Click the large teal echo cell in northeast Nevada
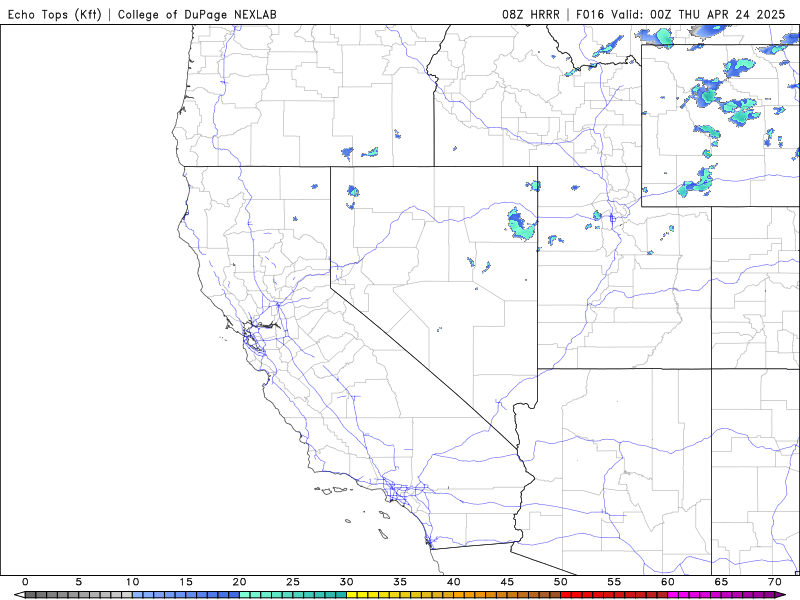The height and width of the screenshot is (600, 800). tap(521, 224)
